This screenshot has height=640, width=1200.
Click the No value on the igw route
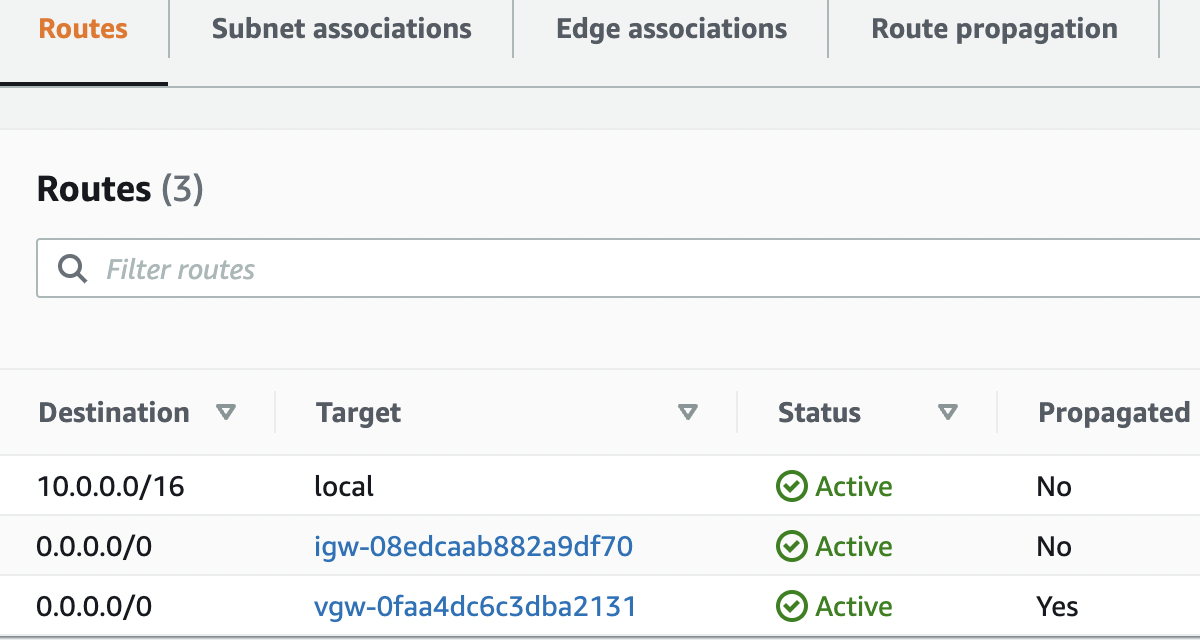coord(1054,546)
